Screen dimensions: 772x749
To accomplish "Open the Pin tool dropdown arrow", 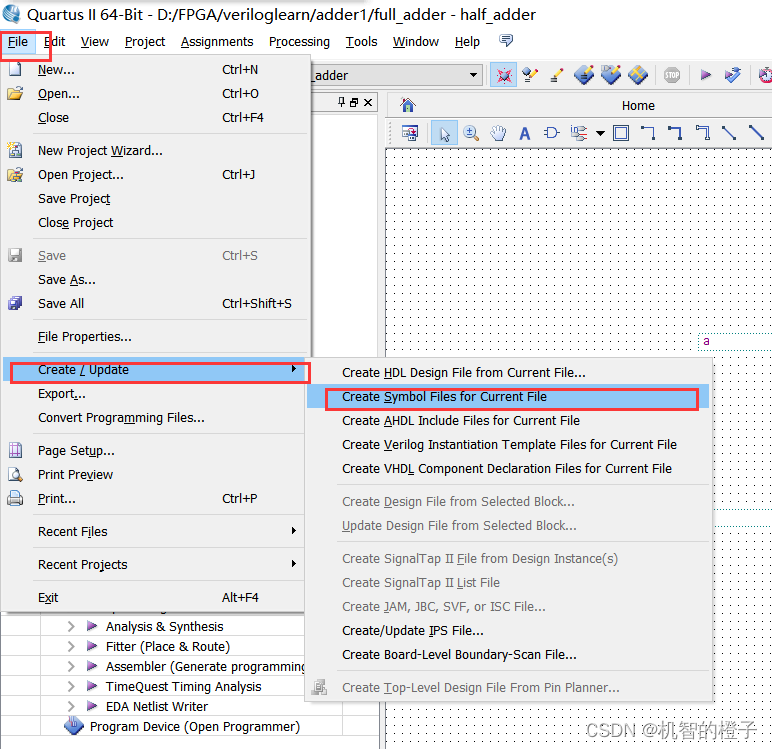I will click(600, 133).
